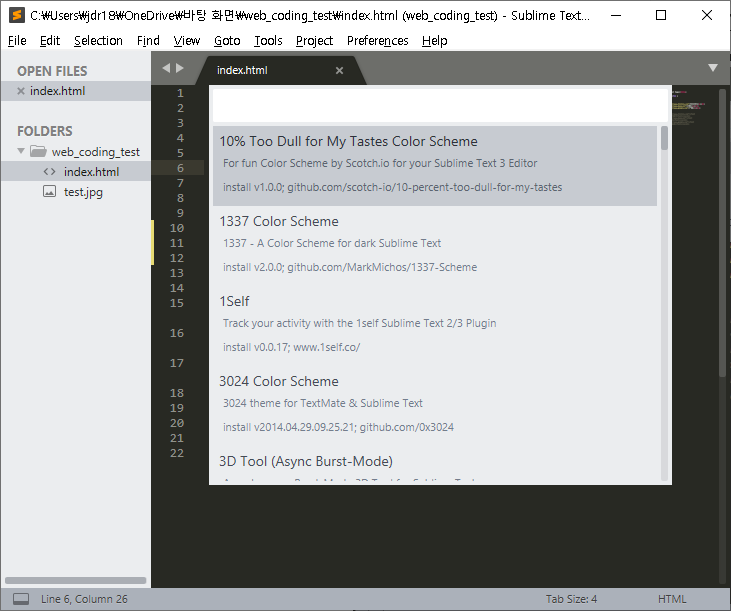Click the web_coding_test folder icon
The height and width of the screenshot is (611, 731).
pos(38,151)
